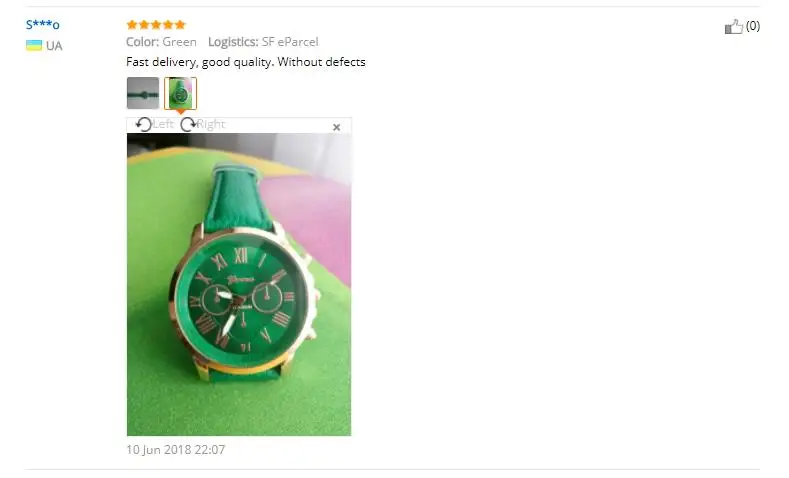
Task: Click the Right rotate label
Action: coord(211,124)
